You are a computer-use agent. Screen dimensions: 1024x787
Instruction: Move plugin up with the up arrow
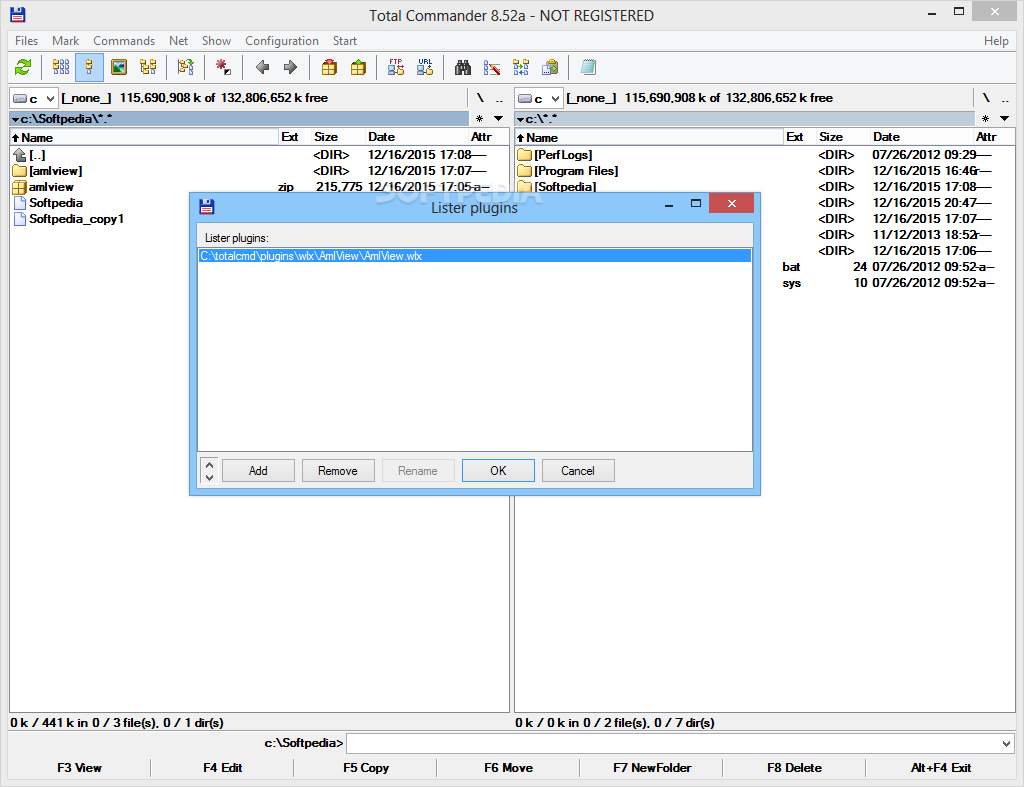pos(209,465)
